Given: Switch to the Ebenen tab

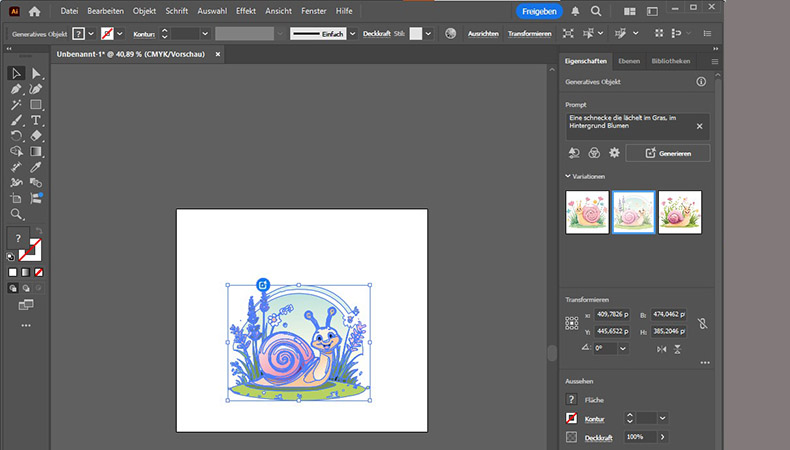Looking at the screenshot, I should point(629,61).
